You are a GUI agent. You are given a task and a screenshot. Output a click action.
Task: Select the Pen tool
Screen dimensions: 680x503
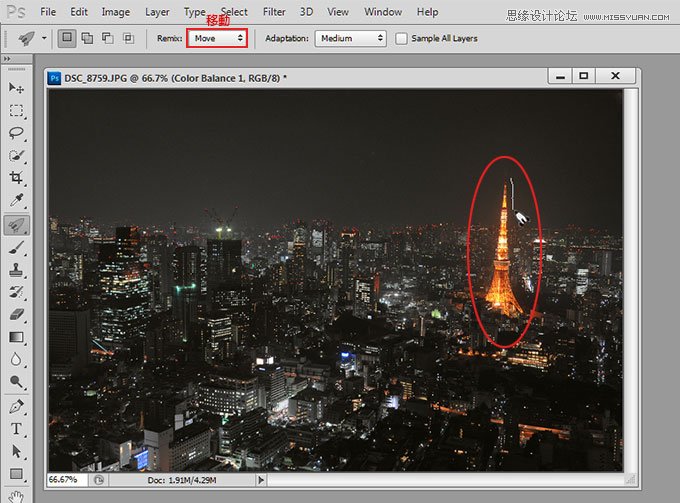coord(17,406)
